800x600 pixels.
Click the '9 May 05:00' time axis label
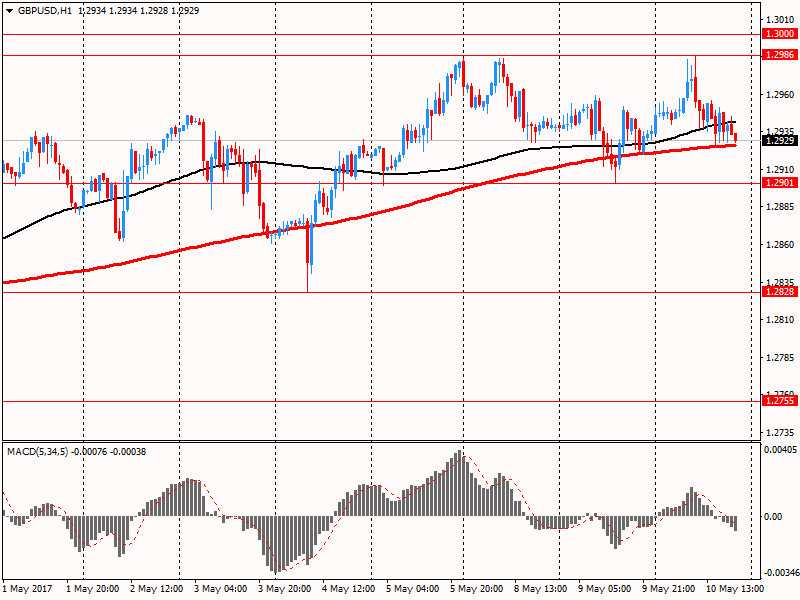(x=605, y=589)
